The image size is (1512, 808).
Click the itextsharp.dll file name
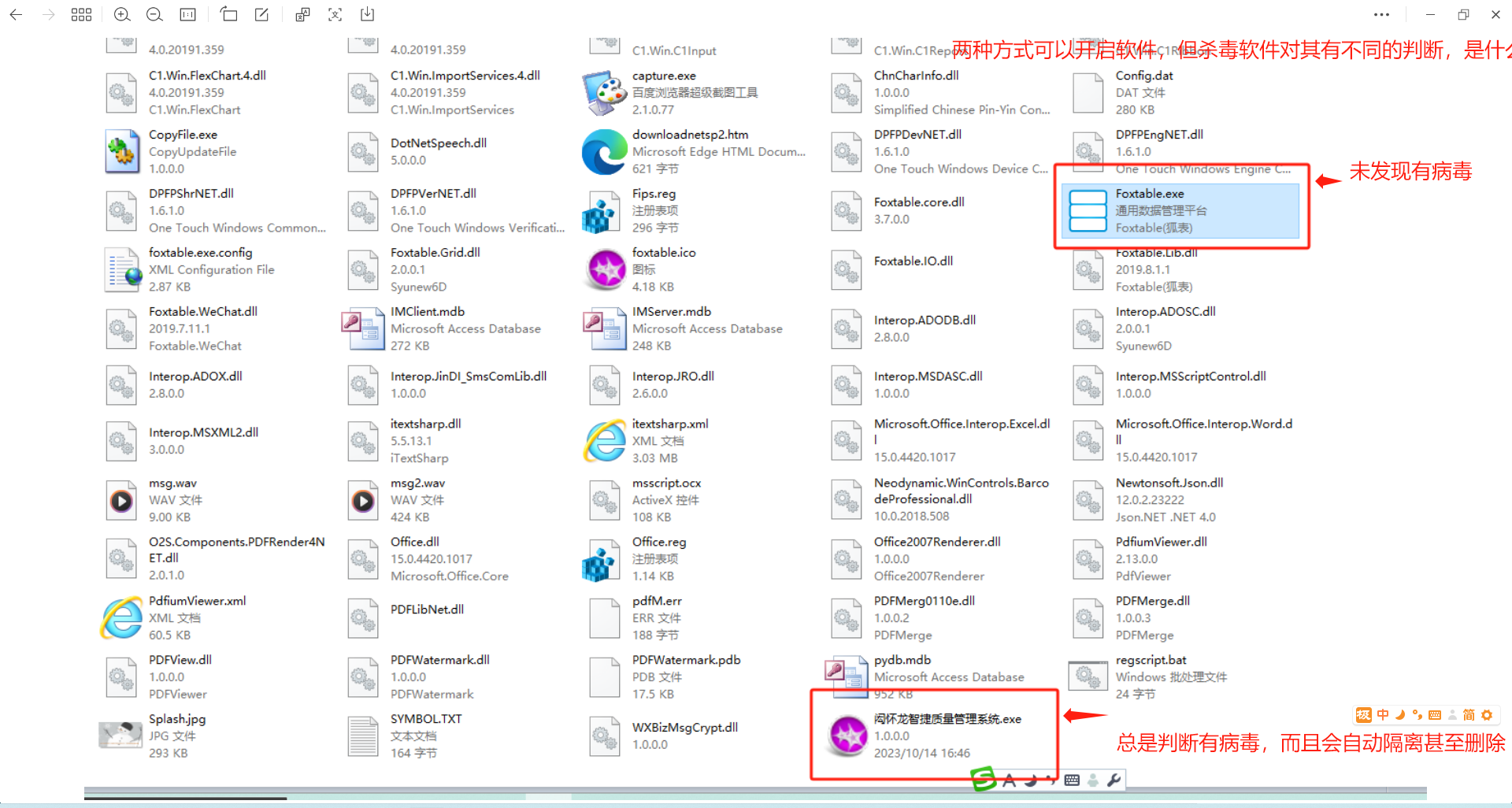point(426,424)
